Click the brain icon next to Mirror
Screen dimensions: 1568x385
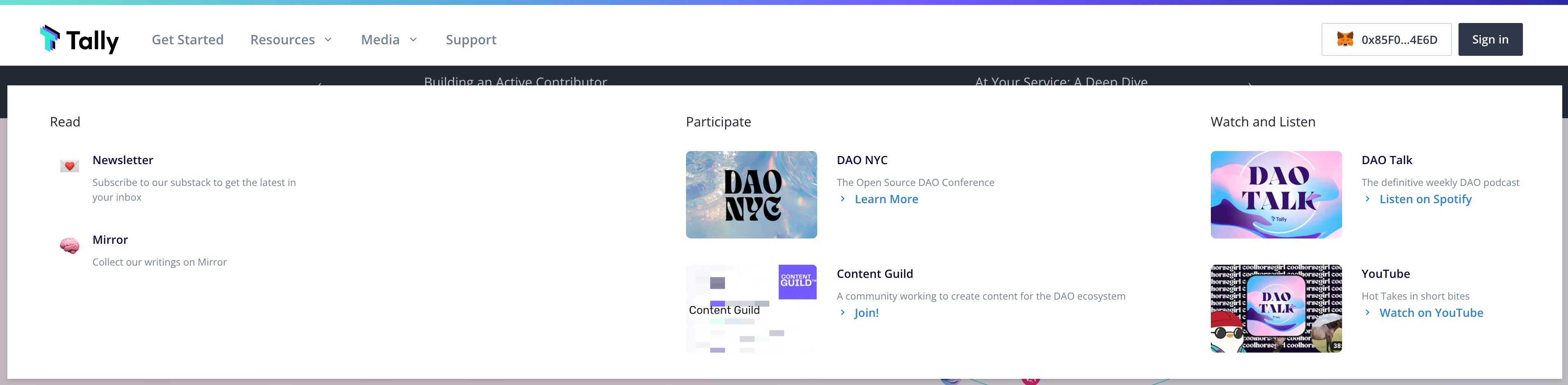click(x=69, y=245)
